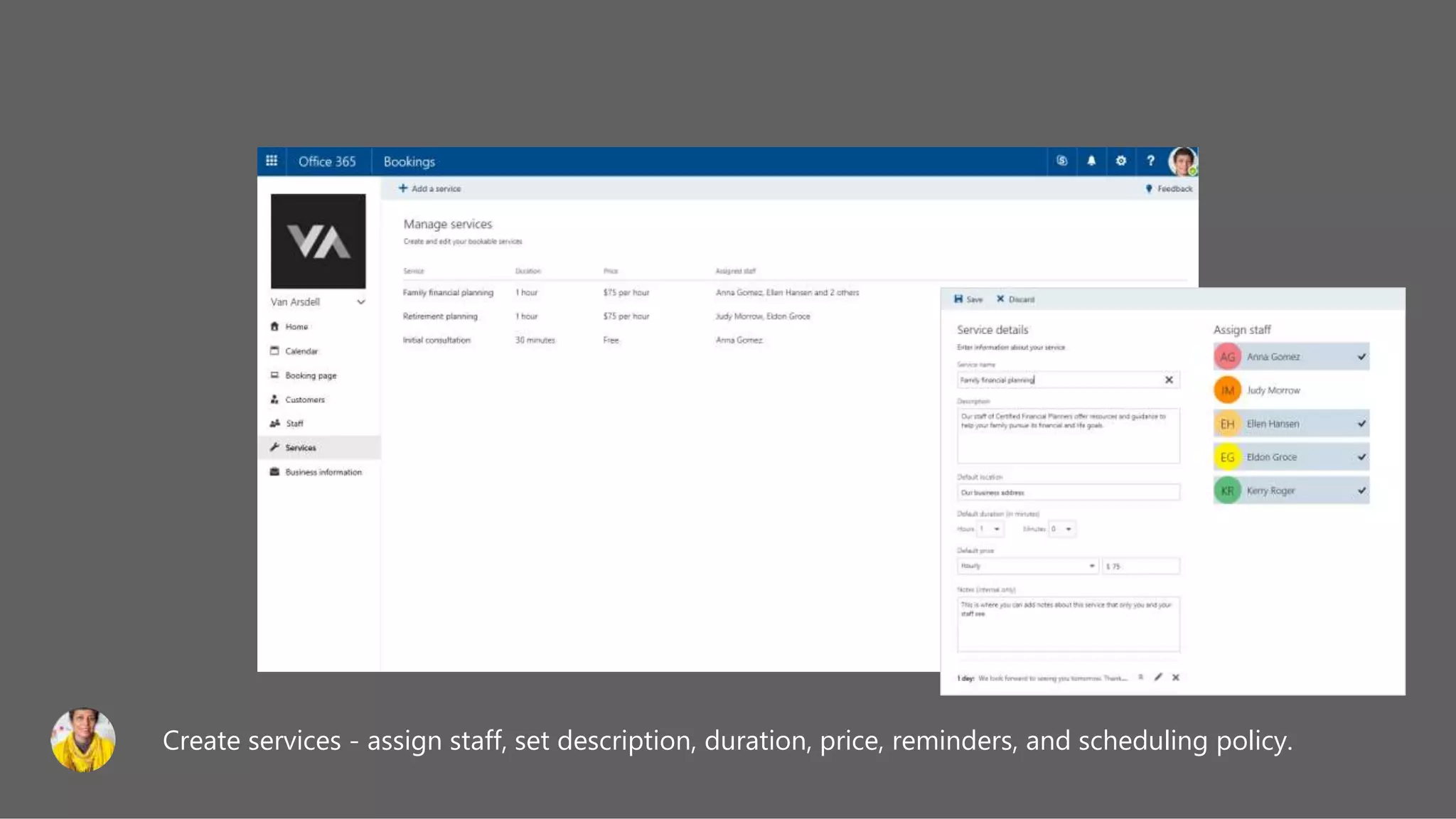
Task: Open the user profile picture menu
Action: click(1182, 161)
